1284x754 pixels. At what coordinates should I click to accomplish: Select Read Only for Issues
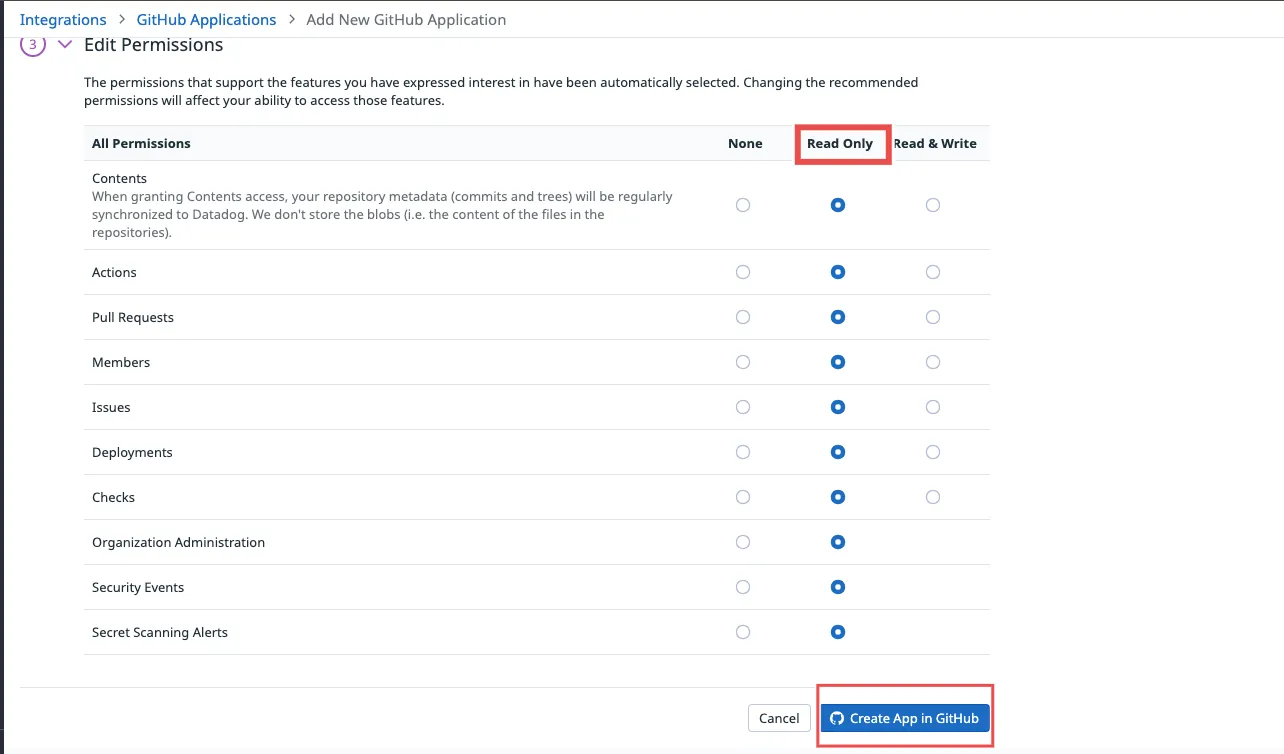pos(838,407)
